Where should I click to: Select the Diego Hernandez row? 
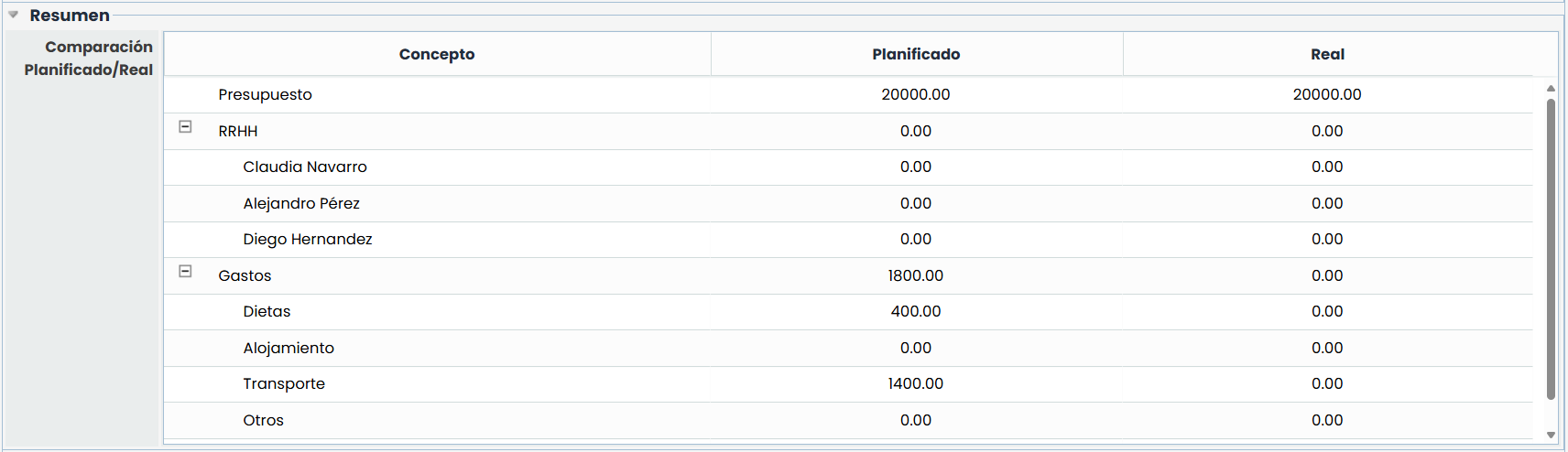tap(308, 240)
